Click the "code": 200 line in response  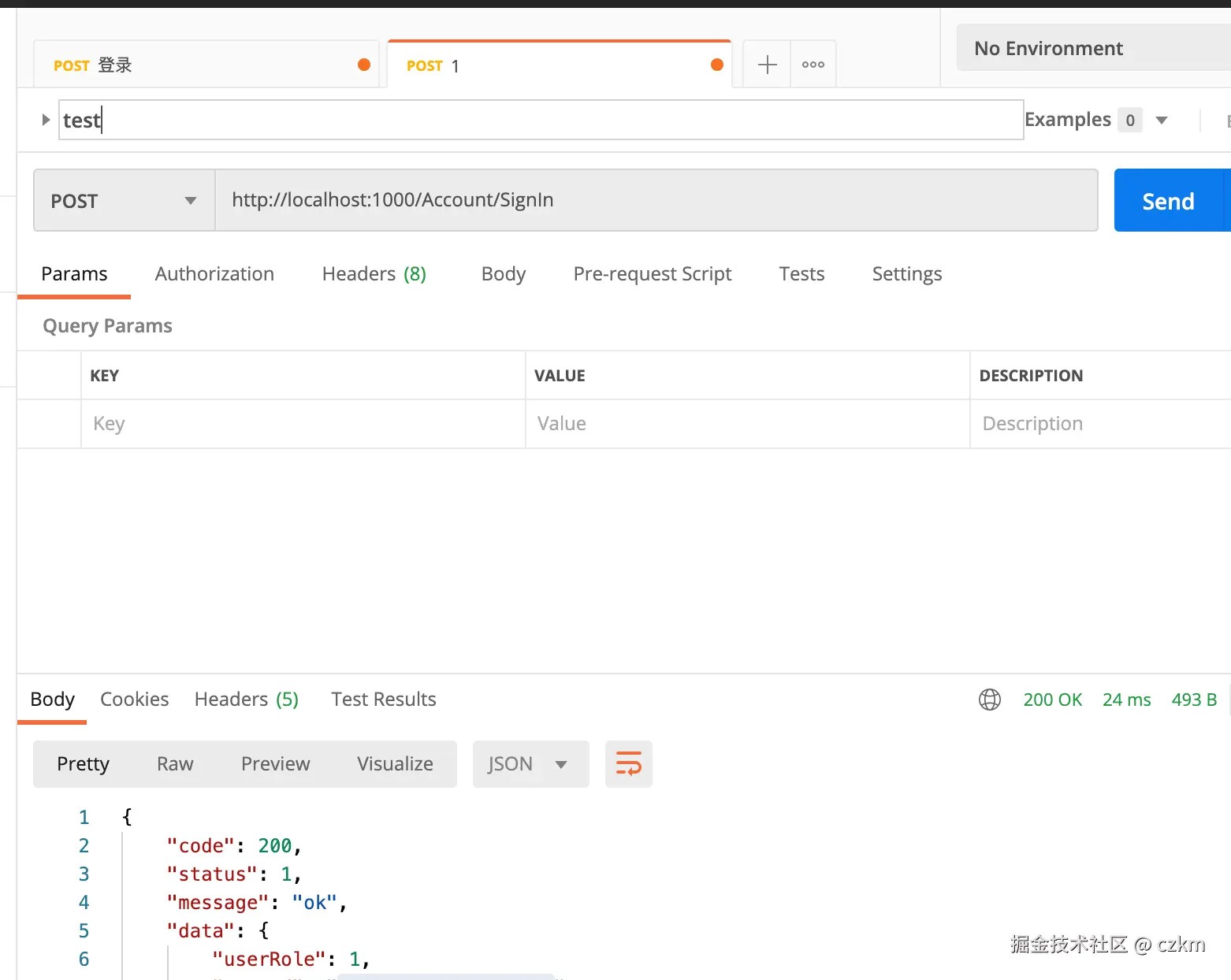[x=234, y=846]
